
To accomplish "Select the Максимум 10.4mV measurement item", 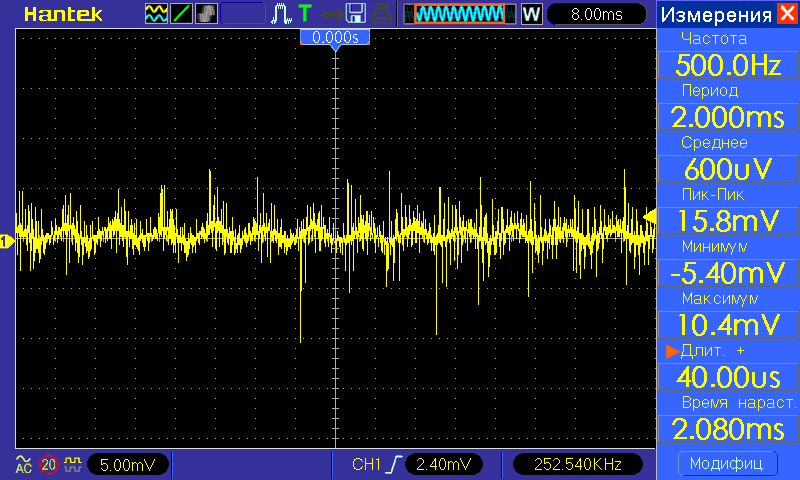I will 727,325.
